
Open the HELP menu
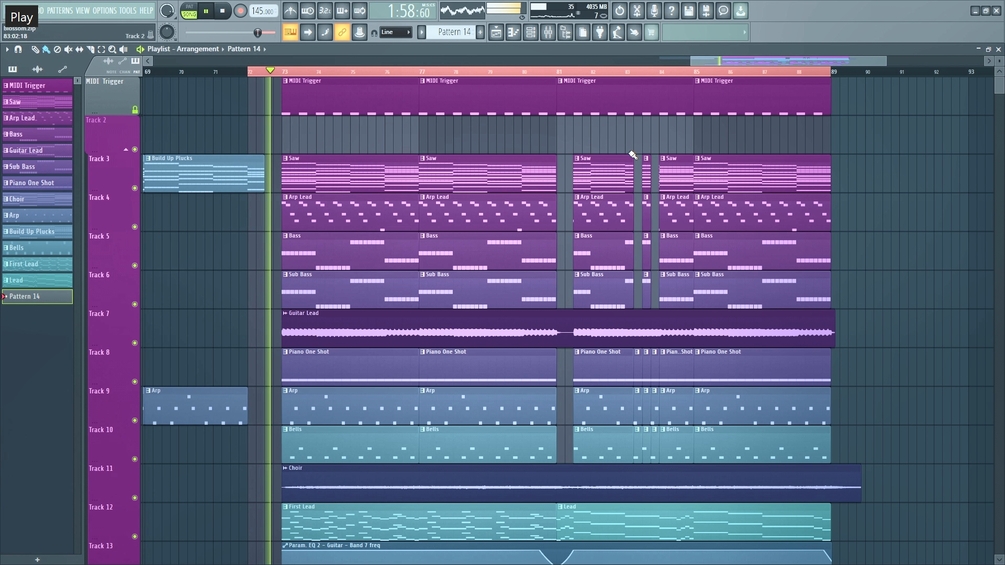pyautogui.click(x=146, y=11)
